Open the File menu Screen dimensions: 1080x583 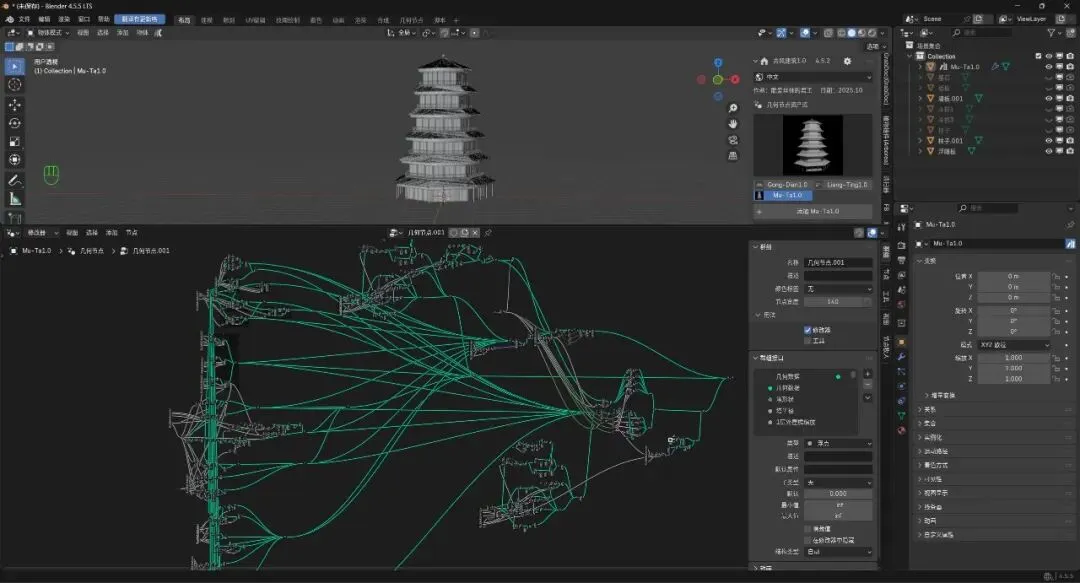(24, 19)
